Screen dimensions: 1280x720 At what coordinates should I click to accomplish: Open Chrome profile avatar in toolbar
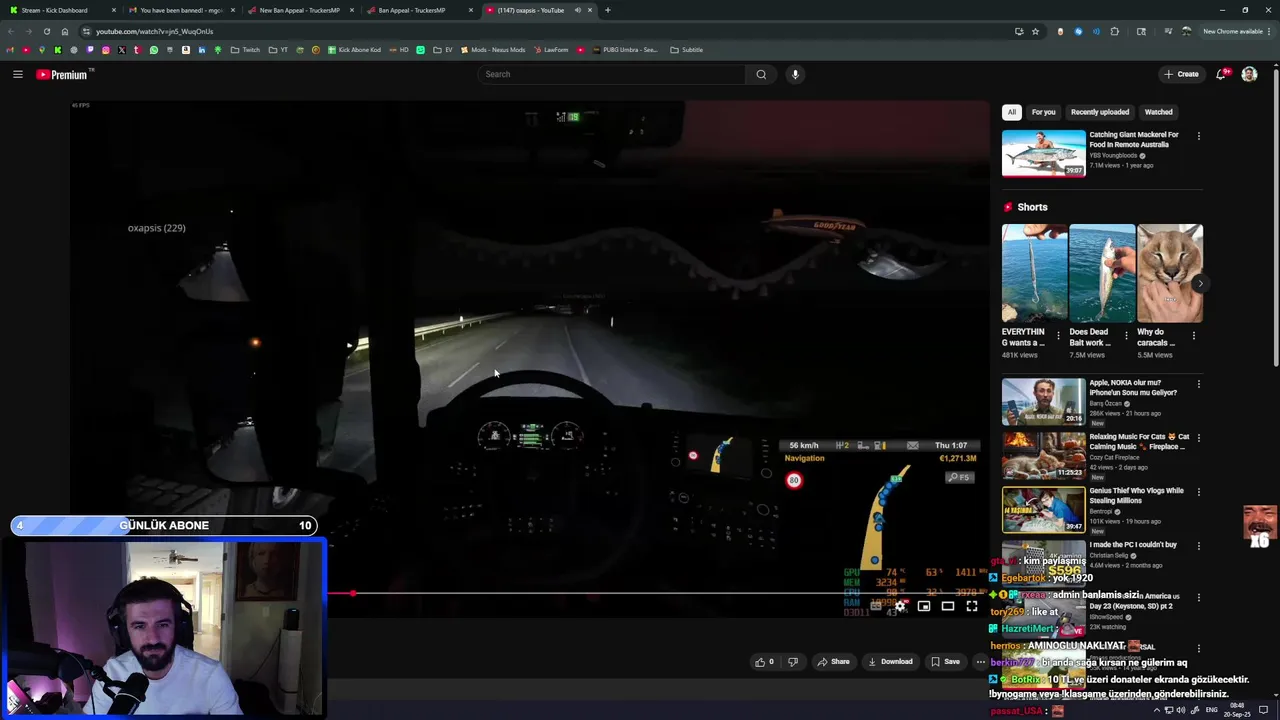coord(1186,31)
